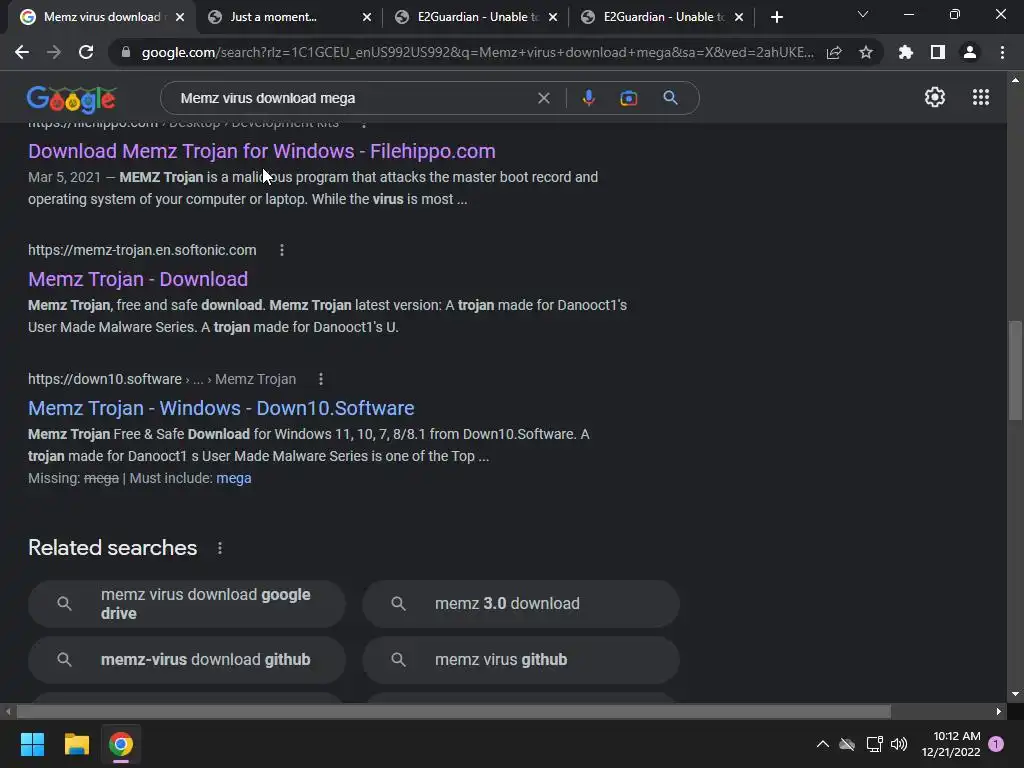This screenshot has width=1024, height=768.
Task: Open Chrome extensions puzzle icon
Action: click(906, 52)
